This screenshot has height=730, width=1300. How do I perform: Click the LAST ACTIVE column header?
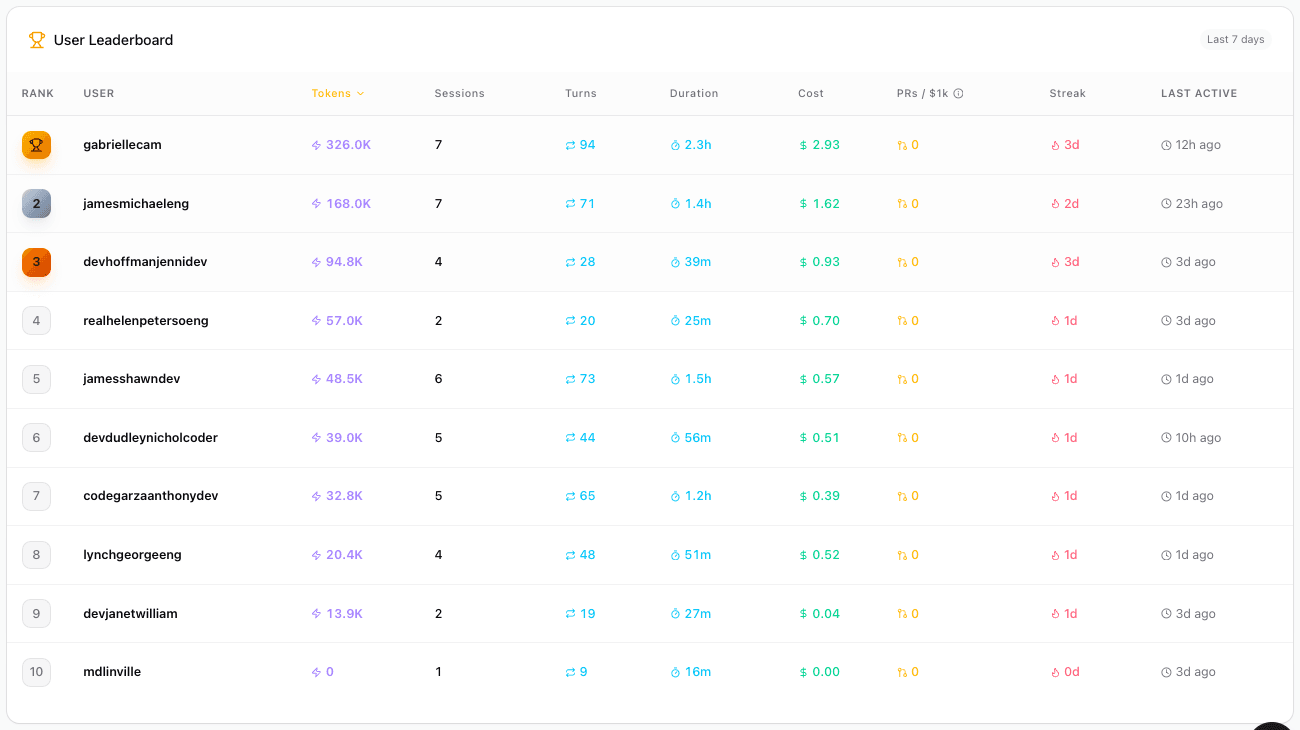1199,93
